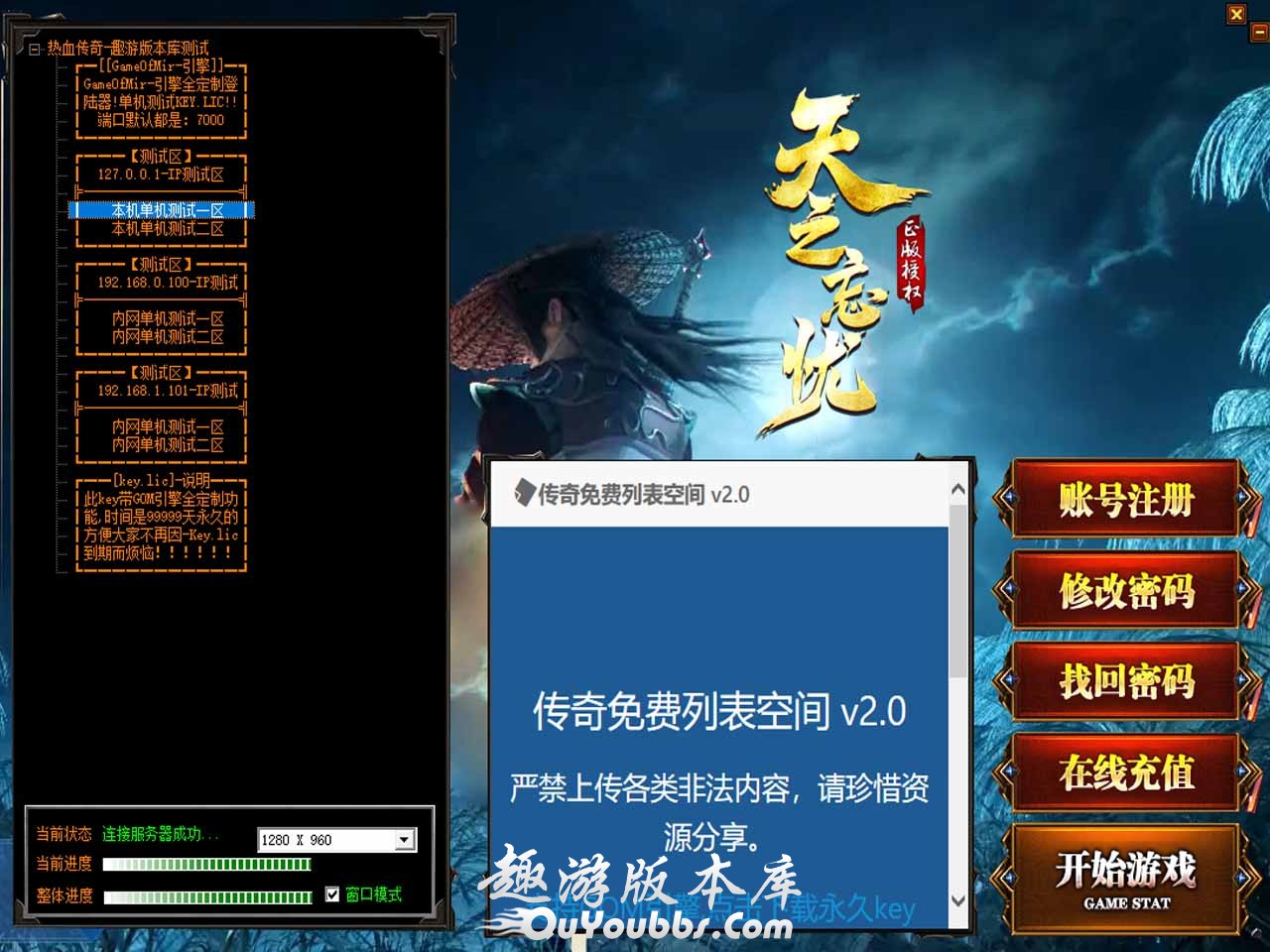Screen dimensions: 1270x952
Task: Click the 当前进度 progress bar
Action: pyautogui.click(x=207, y=865)
